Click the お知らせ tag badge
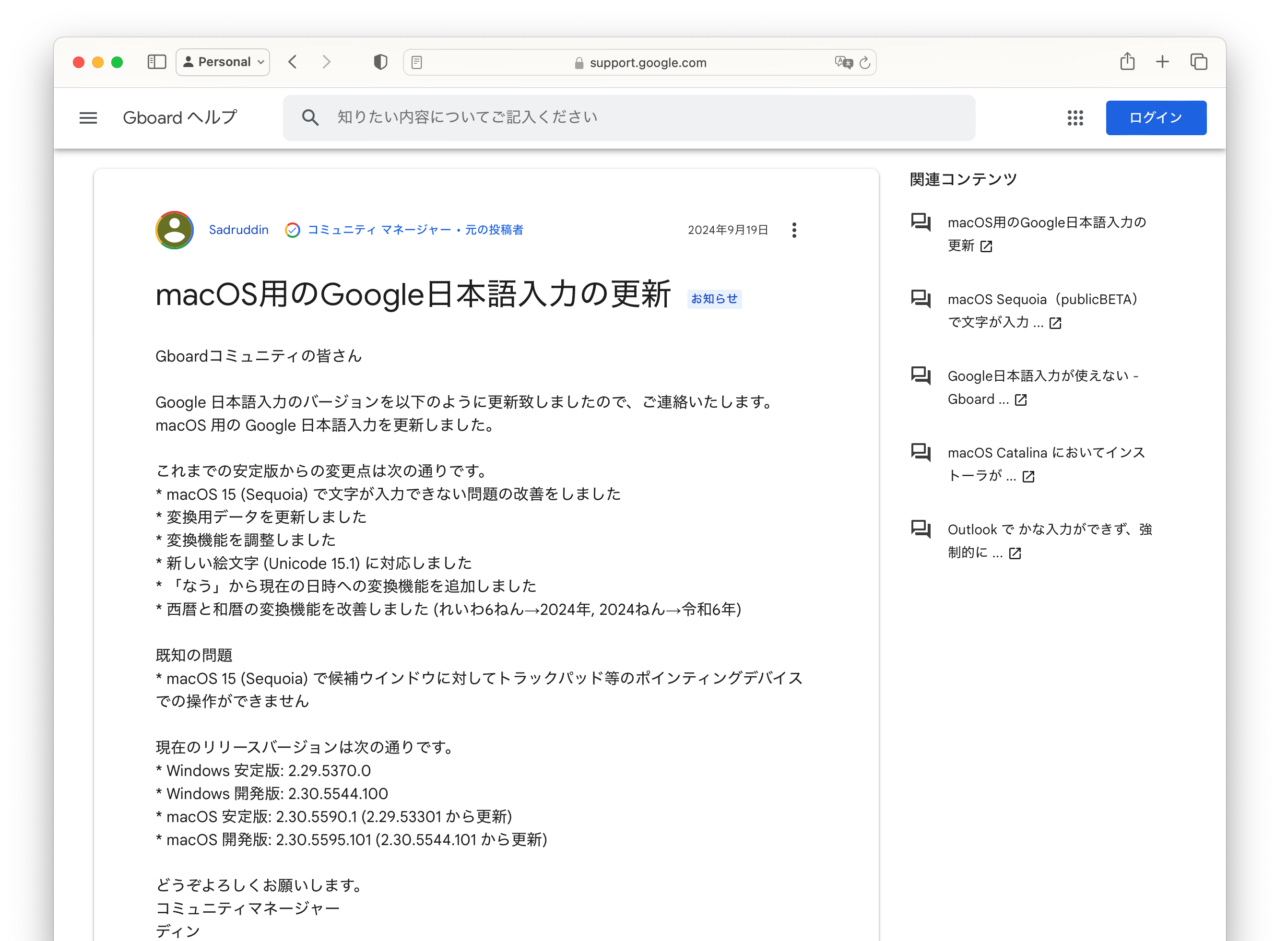This screenshot has height=941, width=1280. point(714,298)
